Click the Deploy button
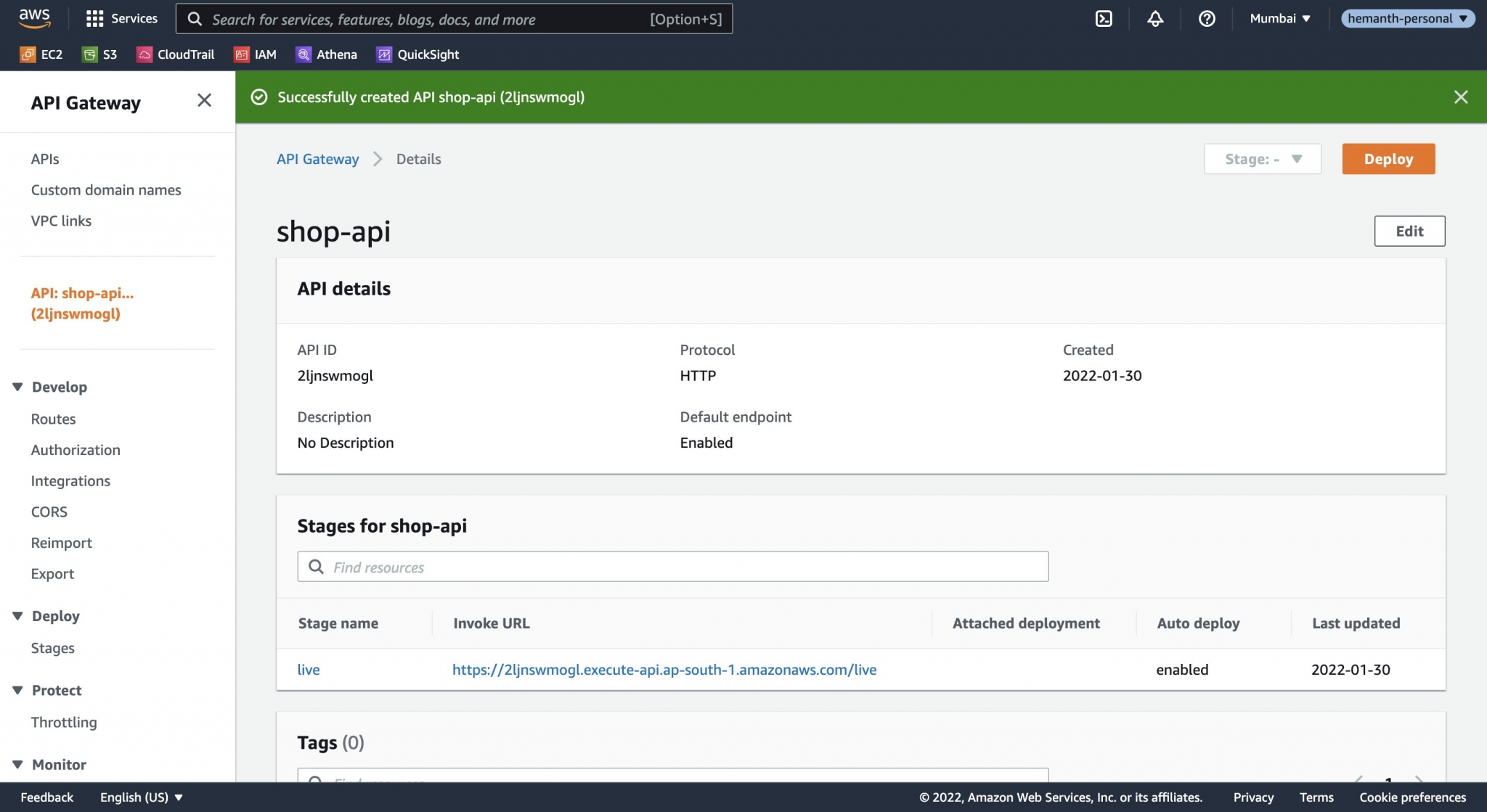The height and width of the screenshot is (812, 1487). [x=1388, y=158]
